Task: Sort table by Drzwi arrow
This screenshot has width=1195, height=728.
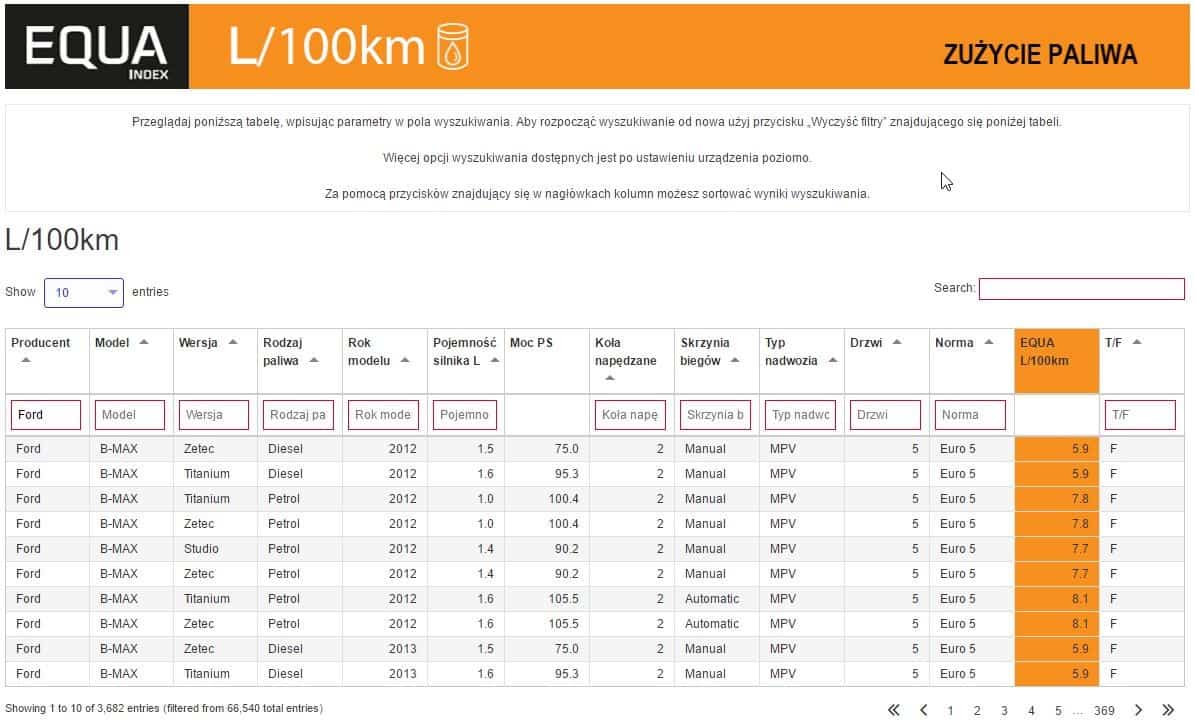Action: [x=896, y=342]
